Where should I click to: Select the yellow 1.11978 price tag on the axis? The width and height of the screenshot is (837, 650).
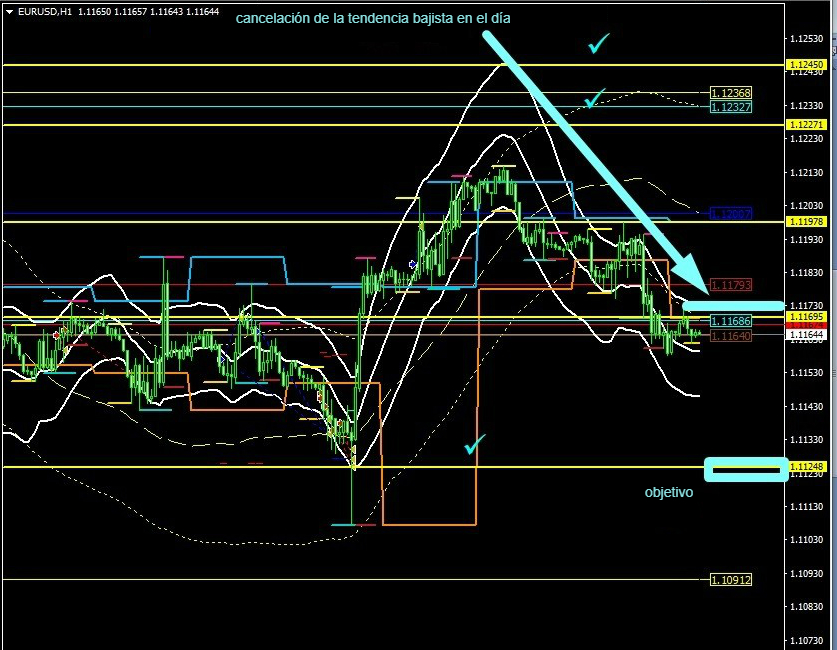[806, 221]
